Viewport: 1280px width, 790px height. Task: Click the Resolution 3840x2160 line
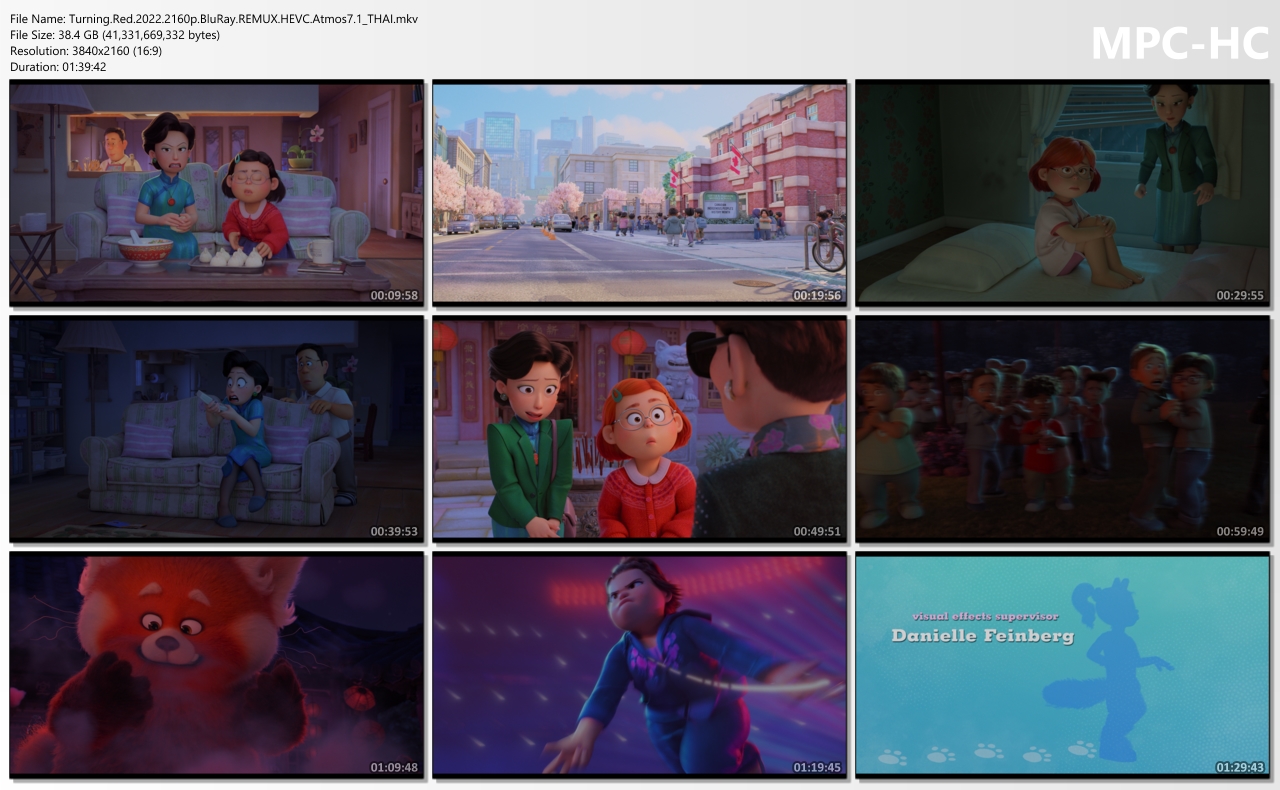click(86, 51)
